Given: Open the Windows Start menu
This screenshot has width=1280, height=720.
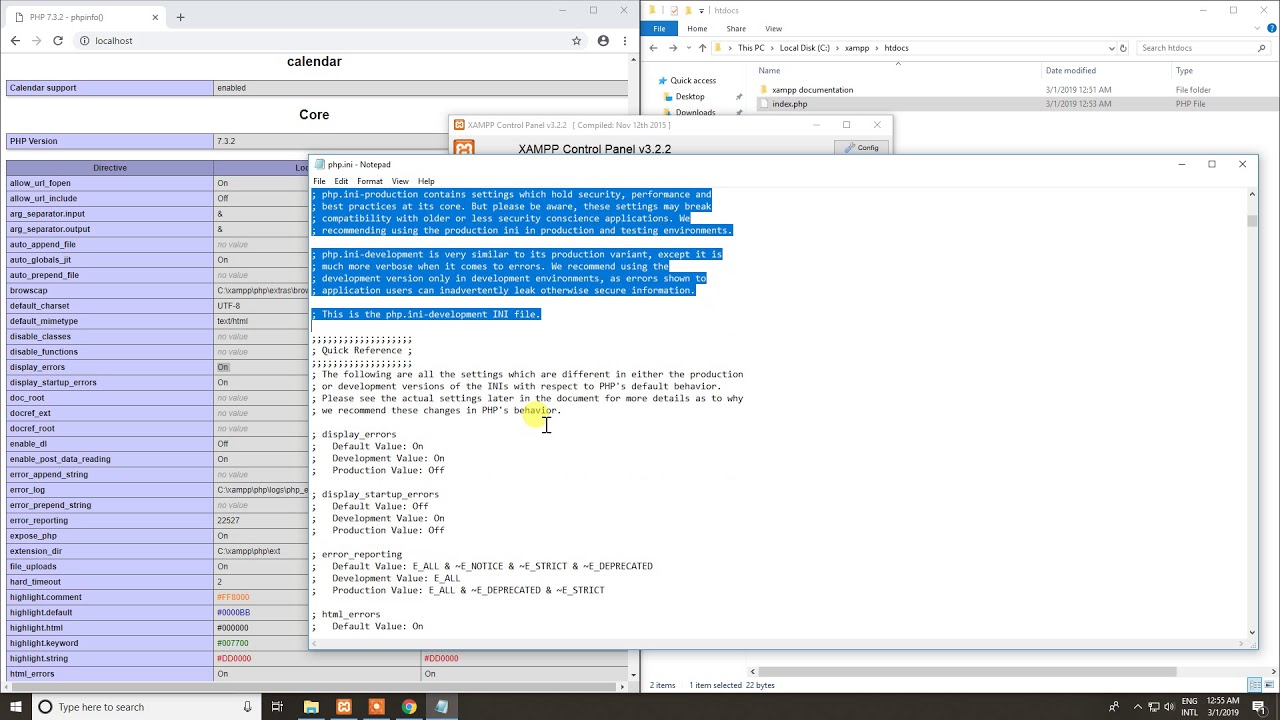Looking at the screenshot, I should (x=15, y=707).
